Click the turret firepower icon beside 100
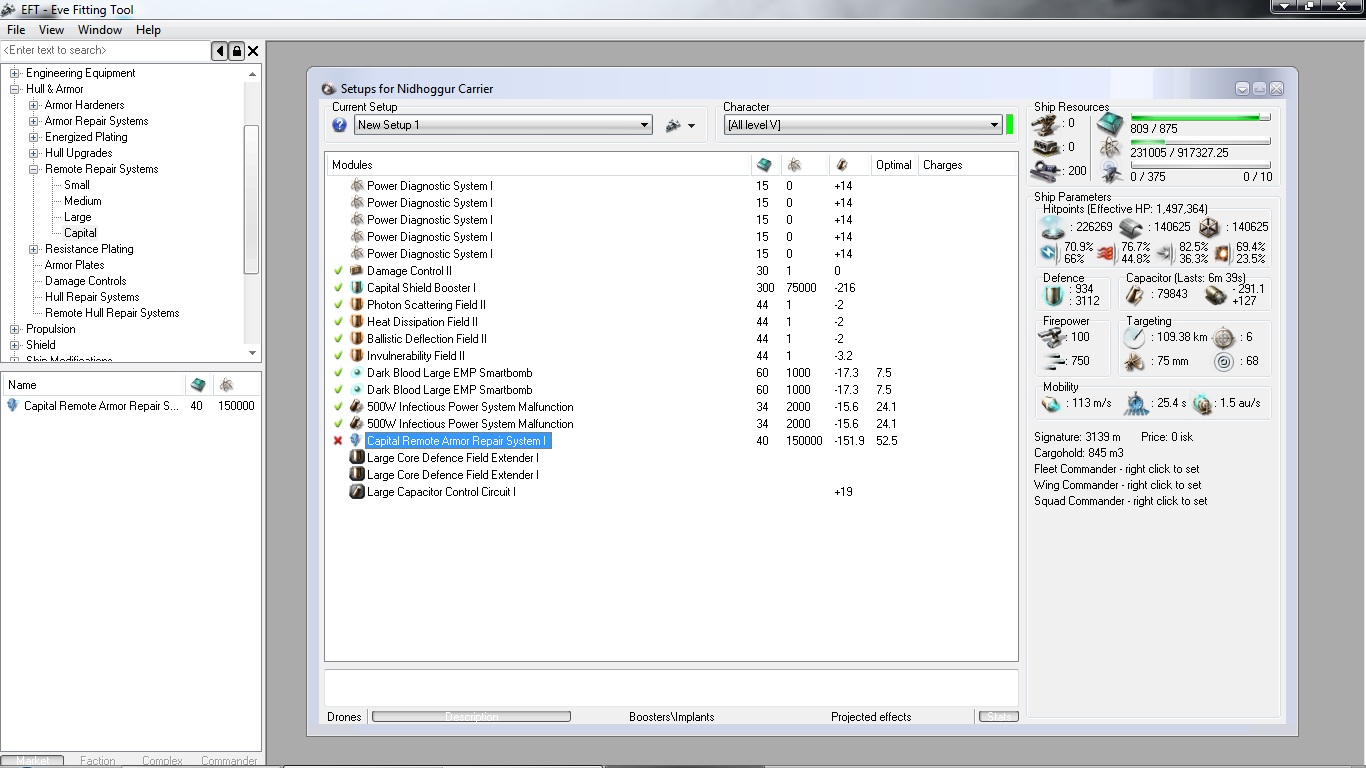This screenshot has width=1366, height=768. [1050, 337]
